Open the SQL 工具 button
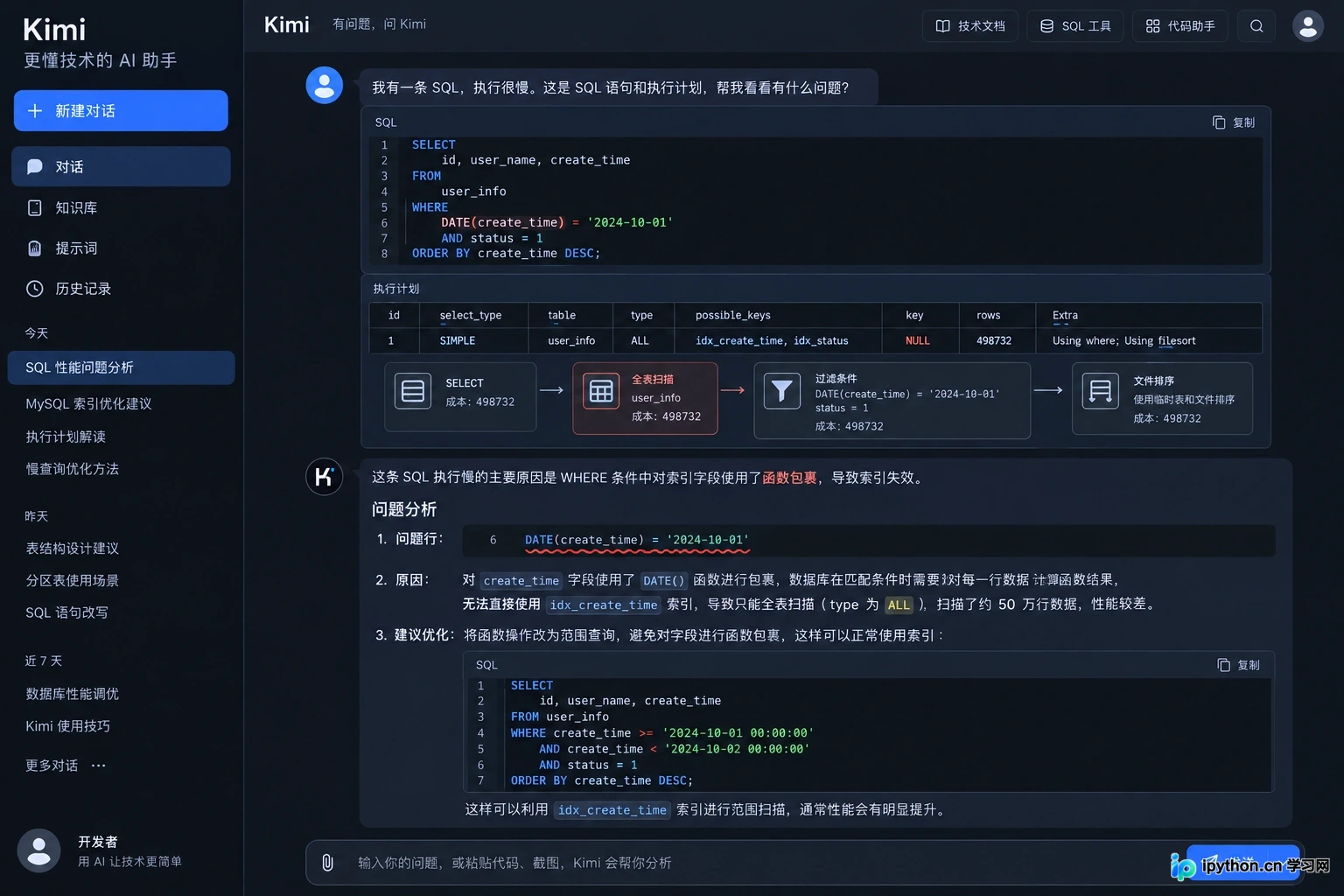 (1075, 26)
